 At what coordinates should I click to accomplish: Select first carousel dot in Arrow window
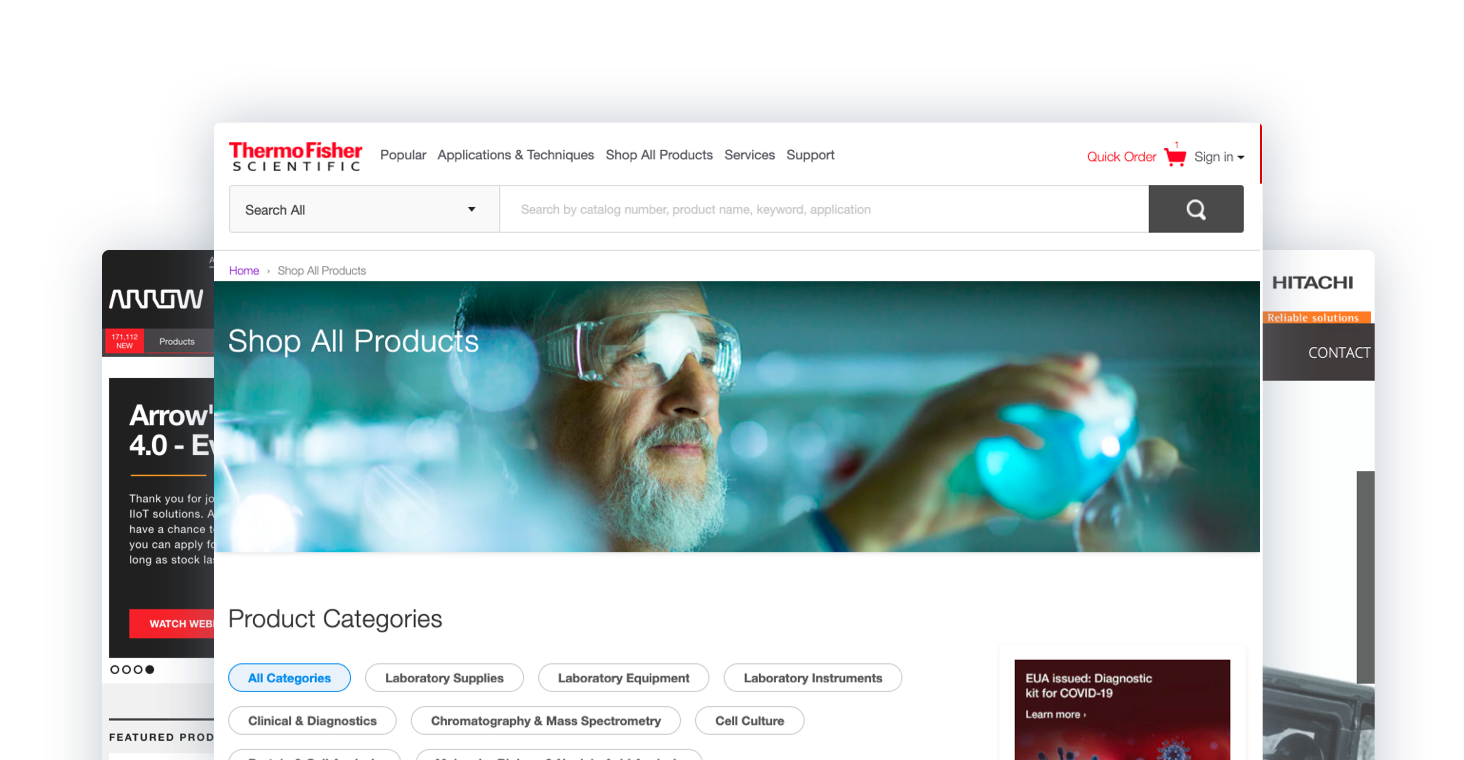[115, 669]
